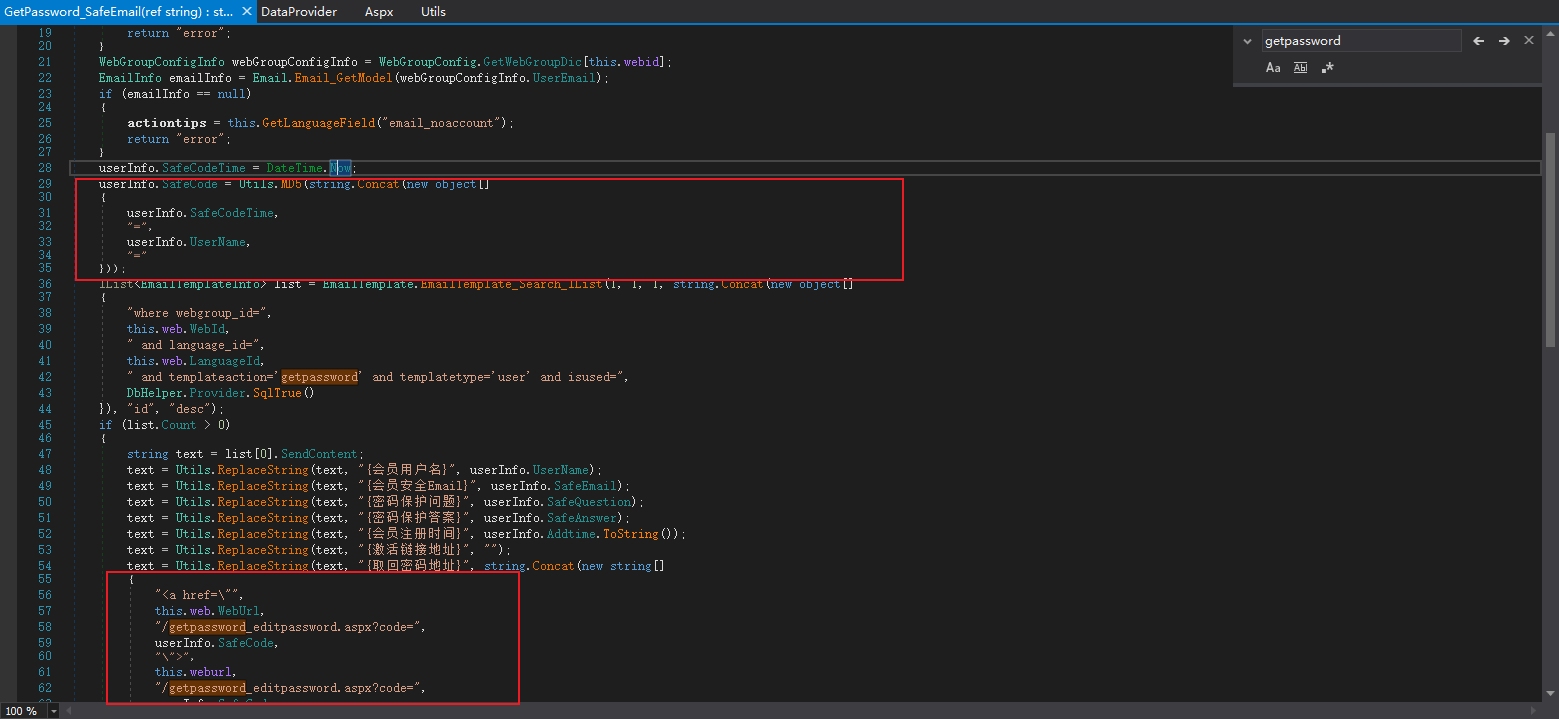Click "email_noaccount" string on line 25

(439, 123)
